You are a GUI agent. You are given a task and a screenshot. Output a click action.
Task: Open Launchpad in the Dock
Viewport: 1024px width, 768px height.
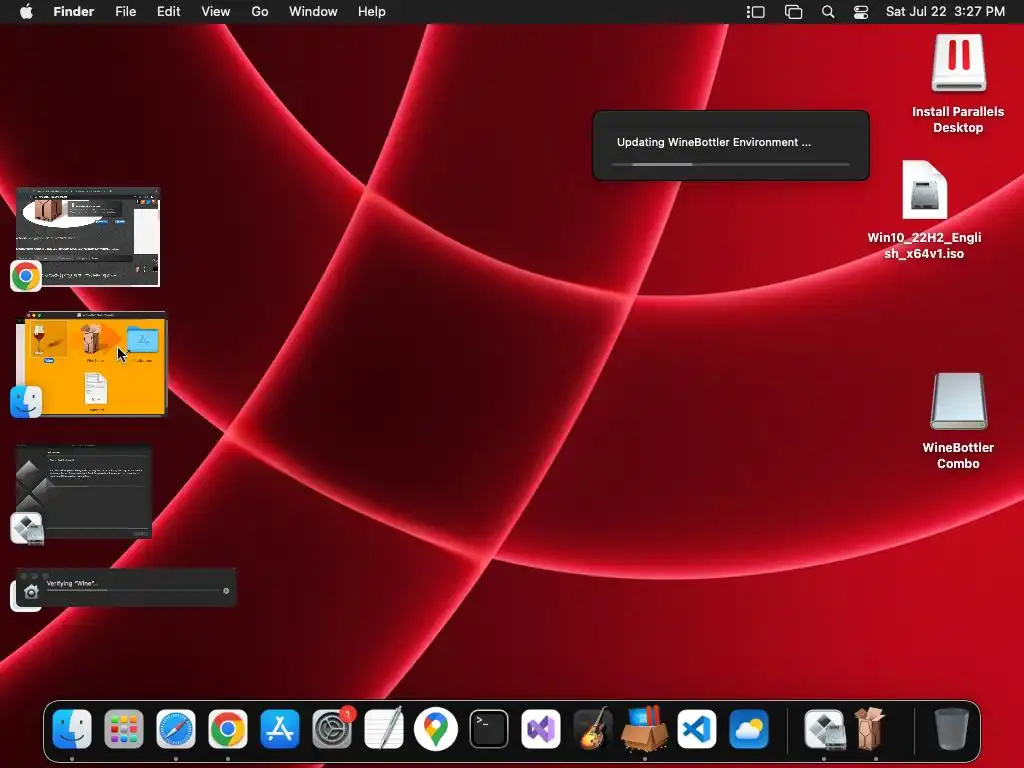[123, 729]
